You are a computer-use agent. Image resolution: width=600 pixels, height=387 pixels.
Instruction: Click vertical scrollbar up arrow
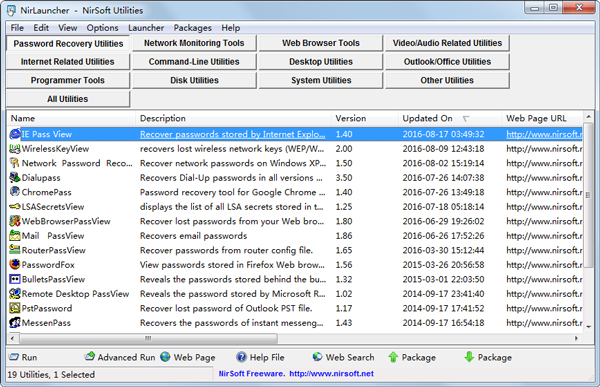click(x=588, y=116)
